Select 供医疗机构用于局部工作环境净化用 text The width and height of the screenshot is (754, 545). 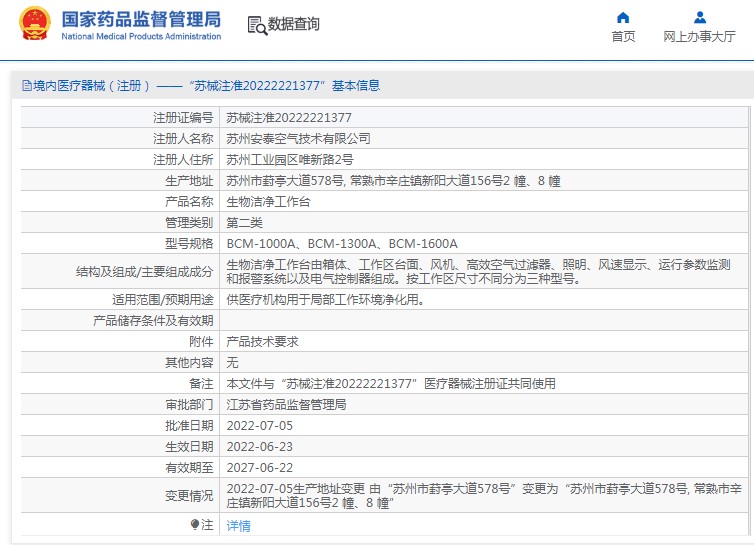coord(325,300)
